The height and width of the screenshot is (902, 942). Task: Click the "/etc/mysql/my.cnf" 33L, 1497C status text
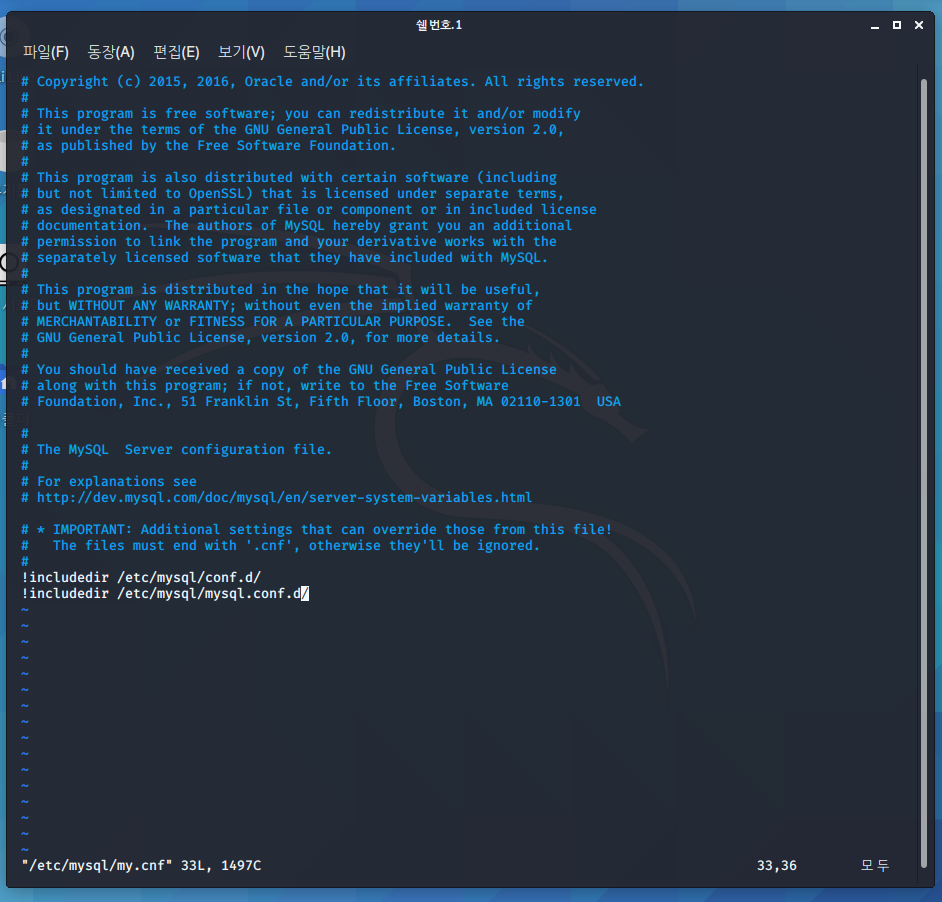point(141,865)
